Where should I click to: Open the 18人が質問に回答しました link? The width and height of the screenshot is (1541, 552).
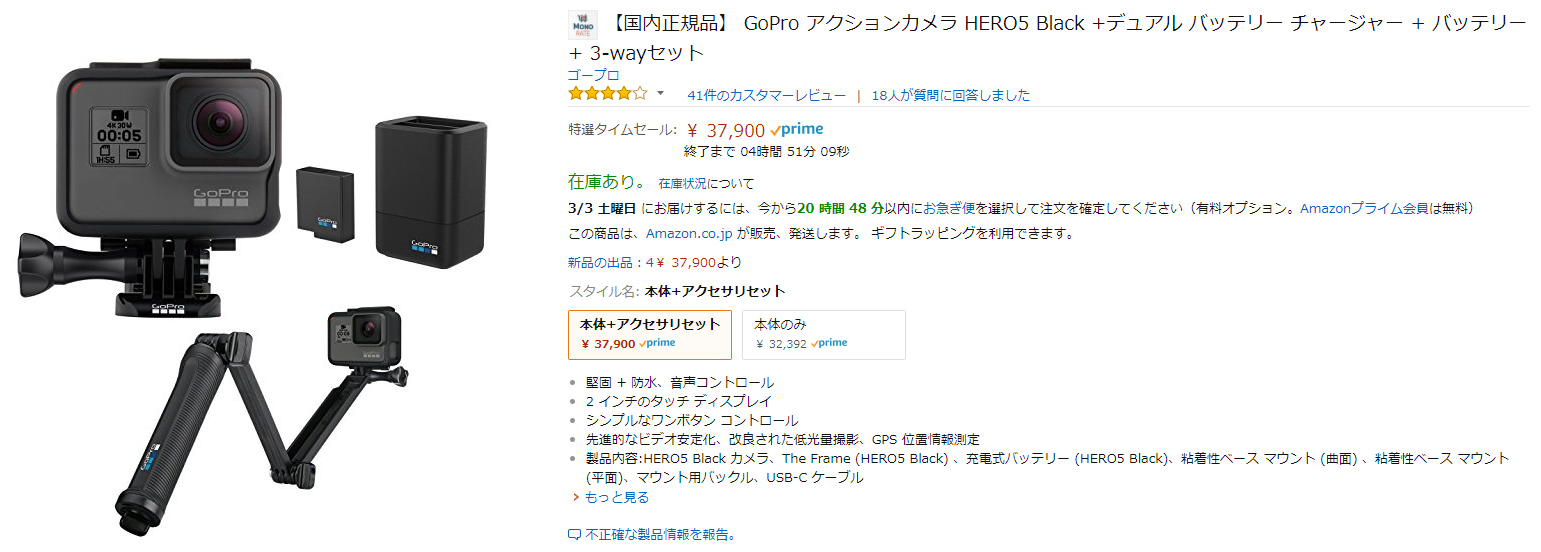coord(950,96)
